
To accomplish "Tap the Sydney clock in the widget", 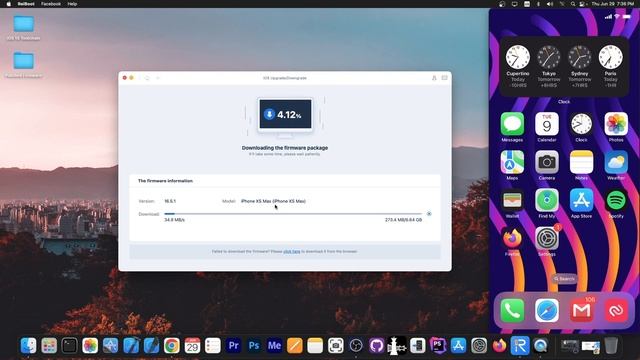I will [x=580, y=57].
